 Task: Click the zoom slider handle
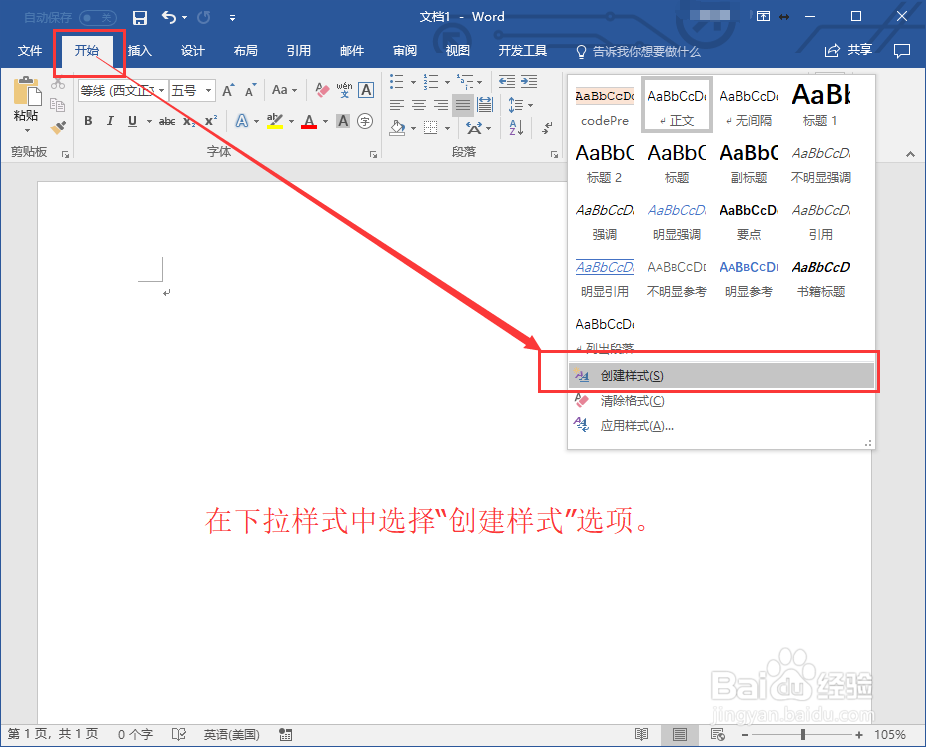pyautogui.click(x=803, y=735)
